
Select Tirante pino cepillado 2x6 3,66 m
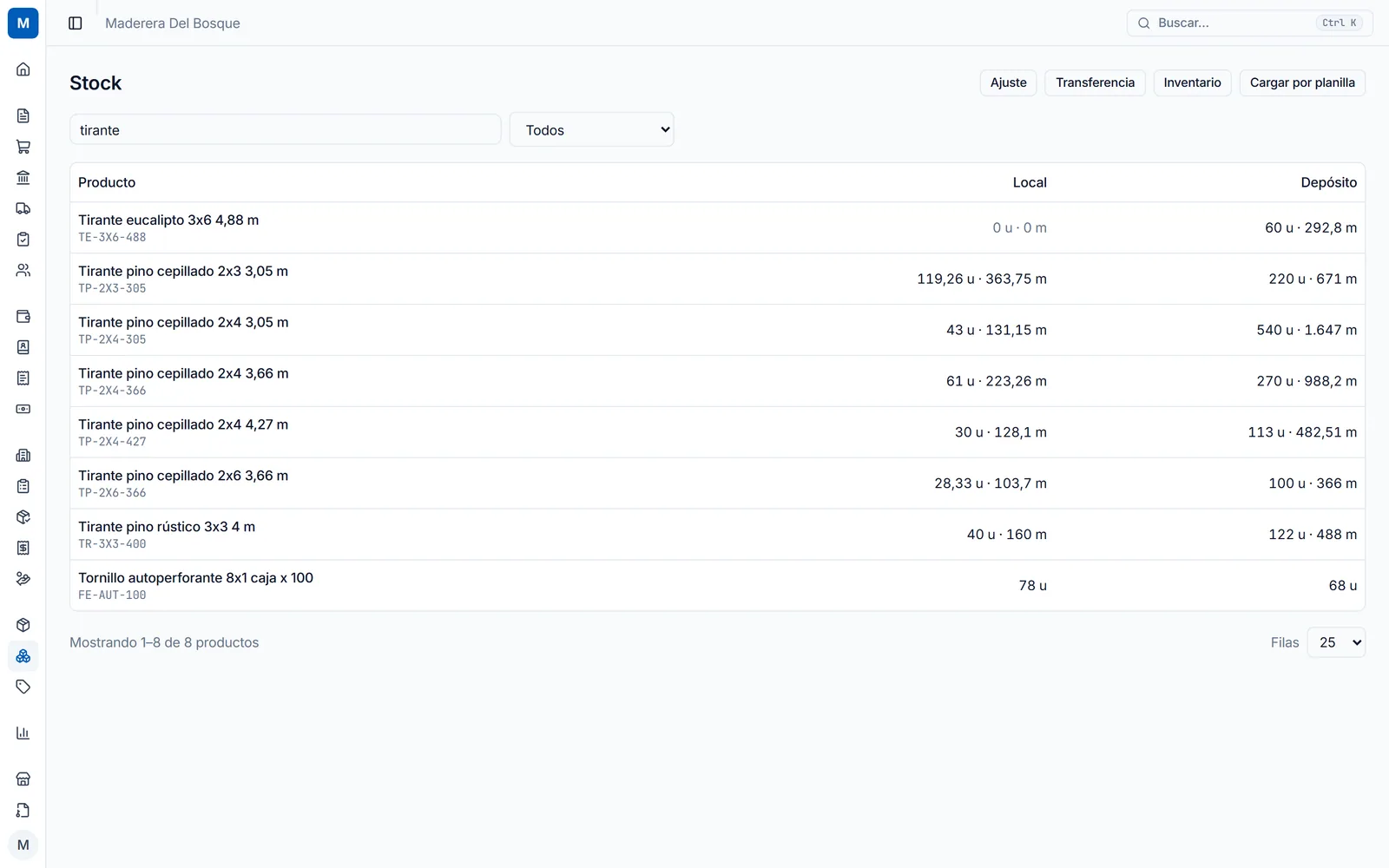[x=717, y=483]
